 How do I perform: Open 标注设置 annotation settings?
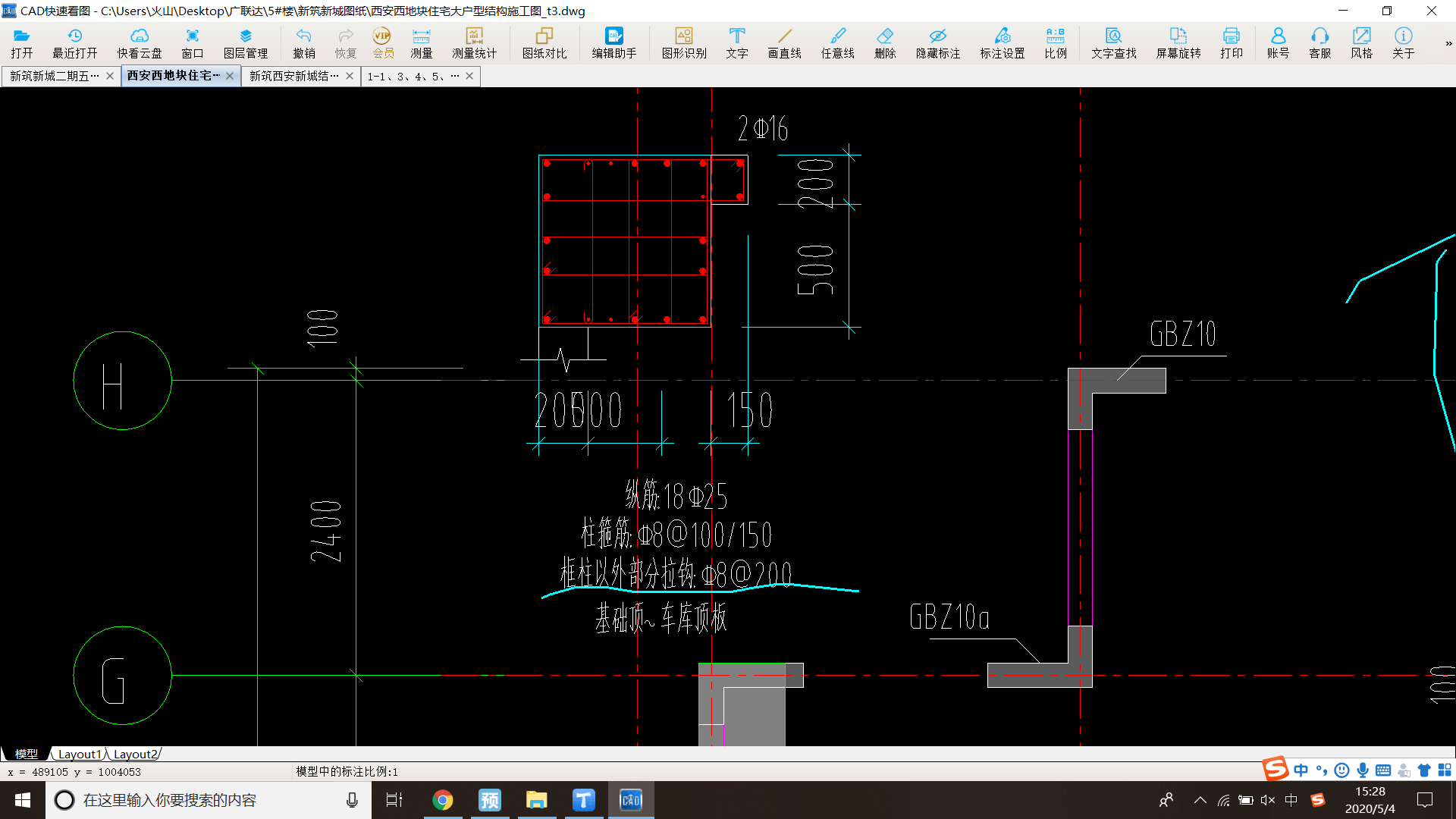(x=1003, y=43)
